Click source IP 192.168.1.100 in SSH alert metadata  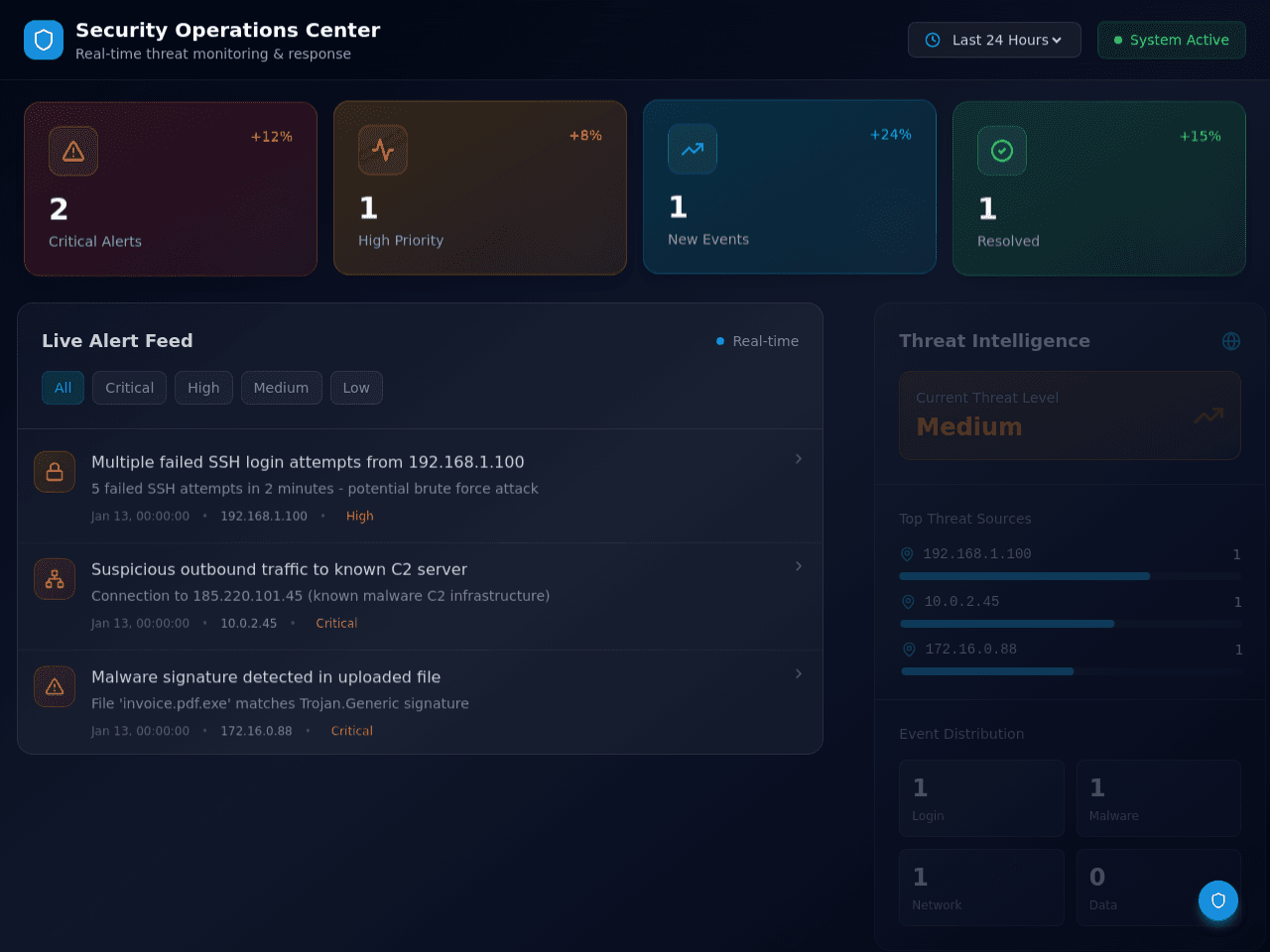pyautogui.click(x=264, y=516)
